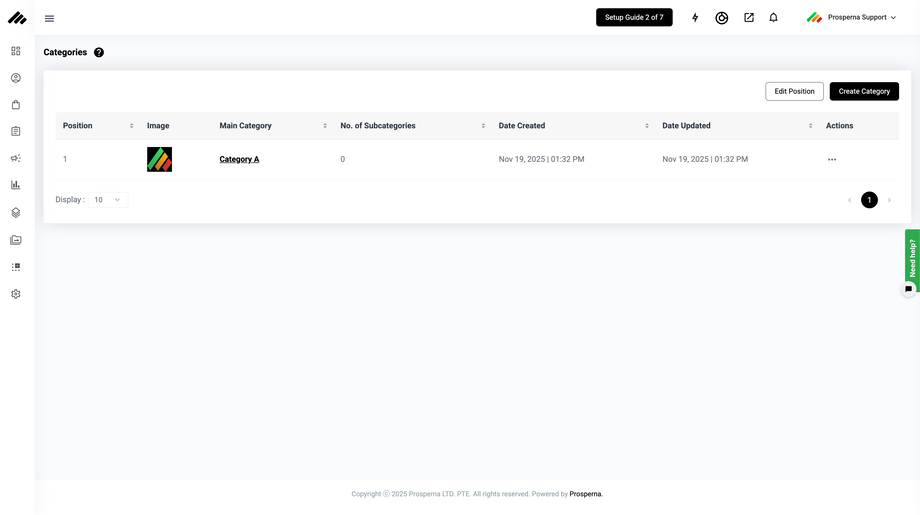Go to the next page arrow

point(889,200)
